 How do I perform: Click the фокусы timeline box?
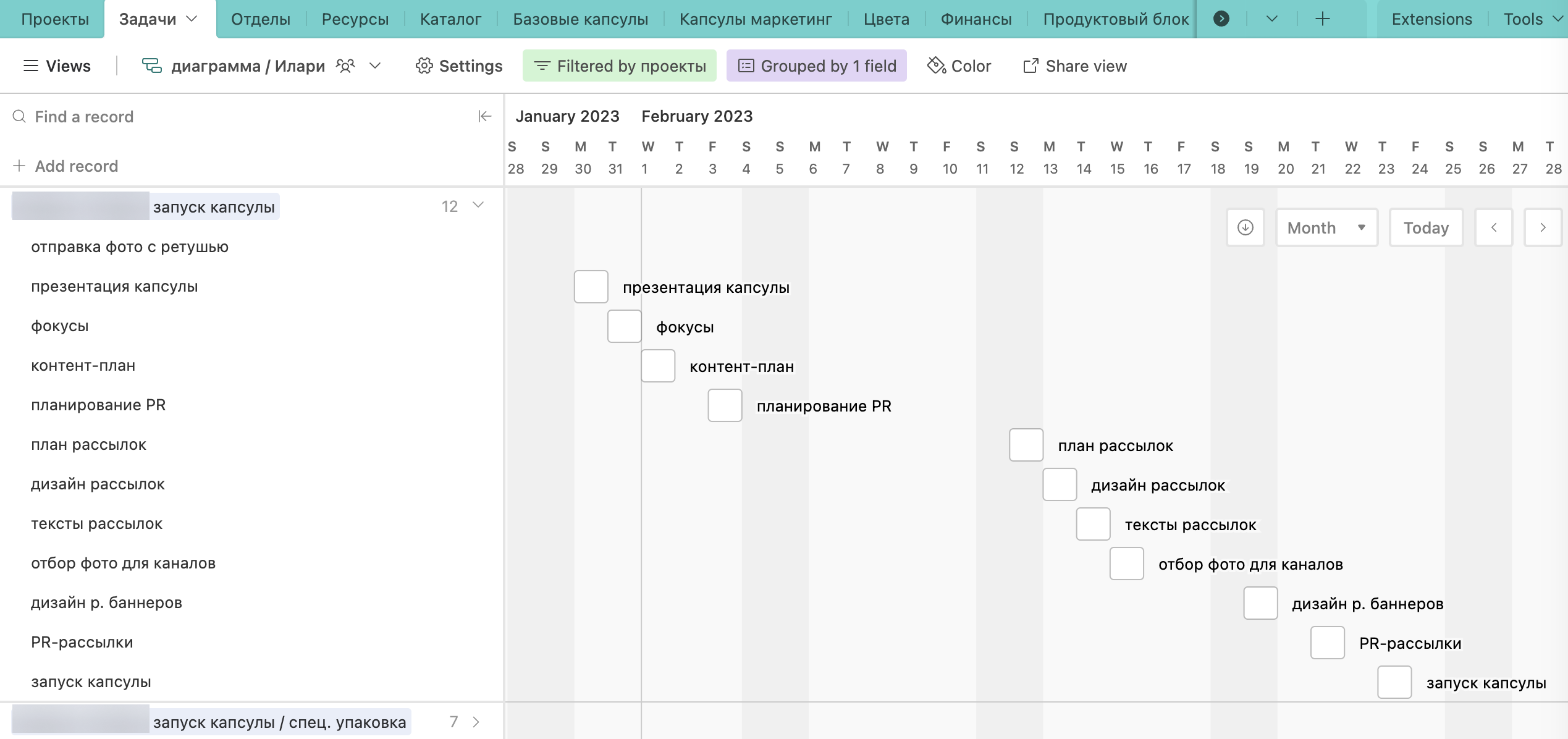[624, 326]
